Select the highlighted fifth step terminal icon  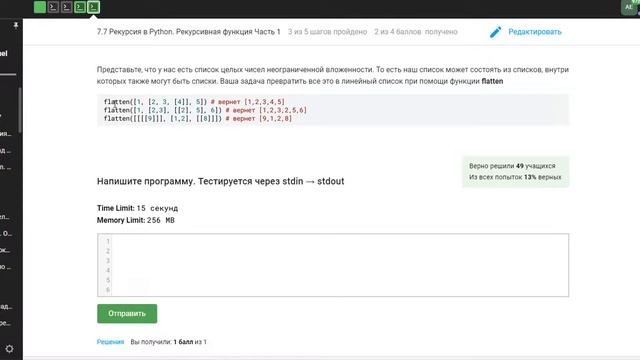pos(93,7)
